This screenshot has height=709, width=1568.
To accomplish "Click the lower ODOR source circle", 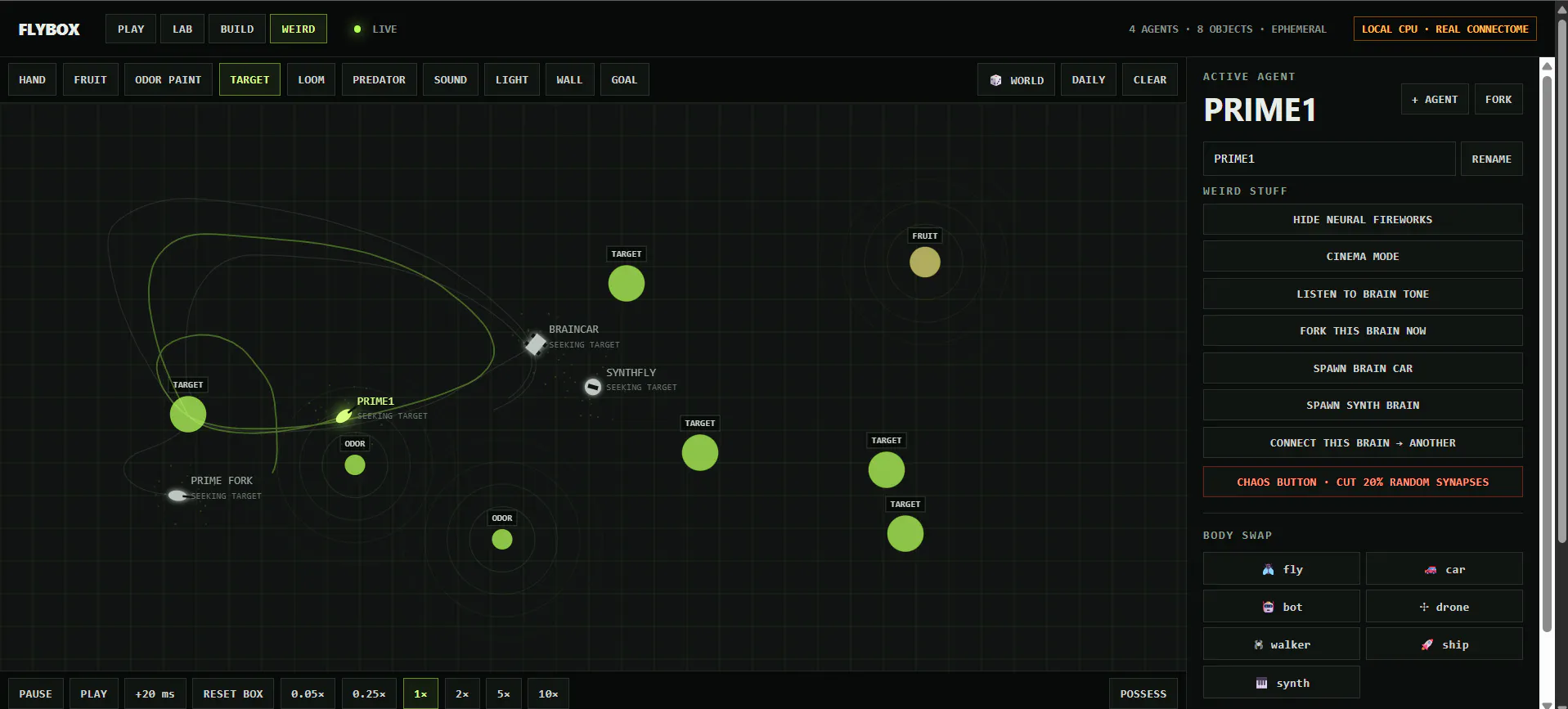I will [502, 540].
